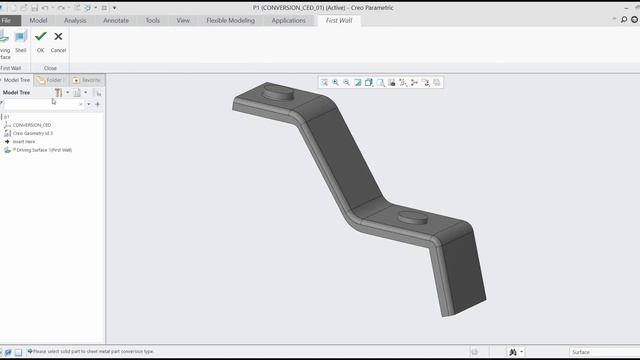Switch to the Flexible Modeling tab
This screenshot has width=640, height=360.
pos(231,20)
